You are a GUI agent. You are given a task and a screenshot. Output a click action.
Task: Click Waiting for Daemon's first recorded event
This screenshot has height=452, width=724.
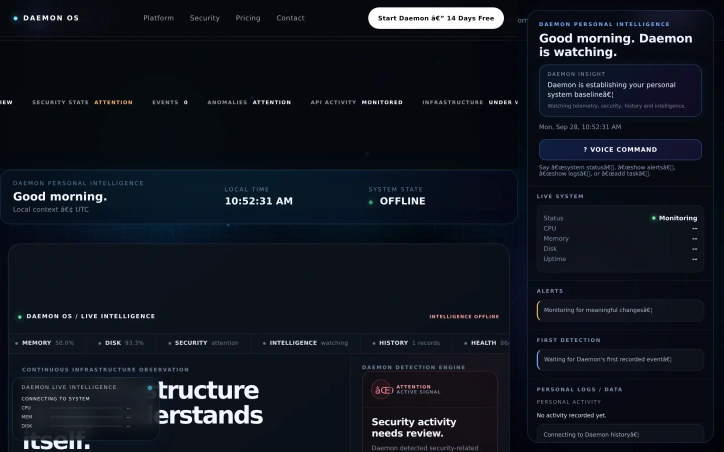pyautogui.click(x=620, y=360)
